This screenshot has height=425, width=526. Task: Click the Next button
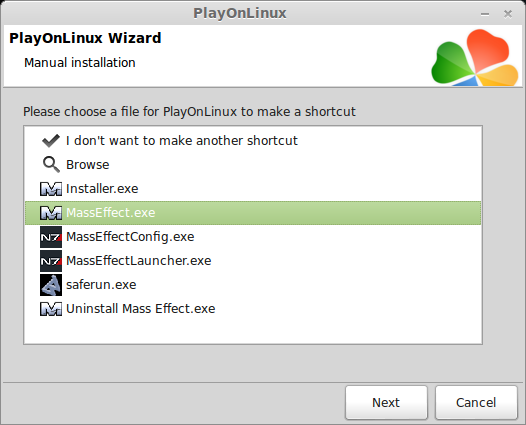386,403
